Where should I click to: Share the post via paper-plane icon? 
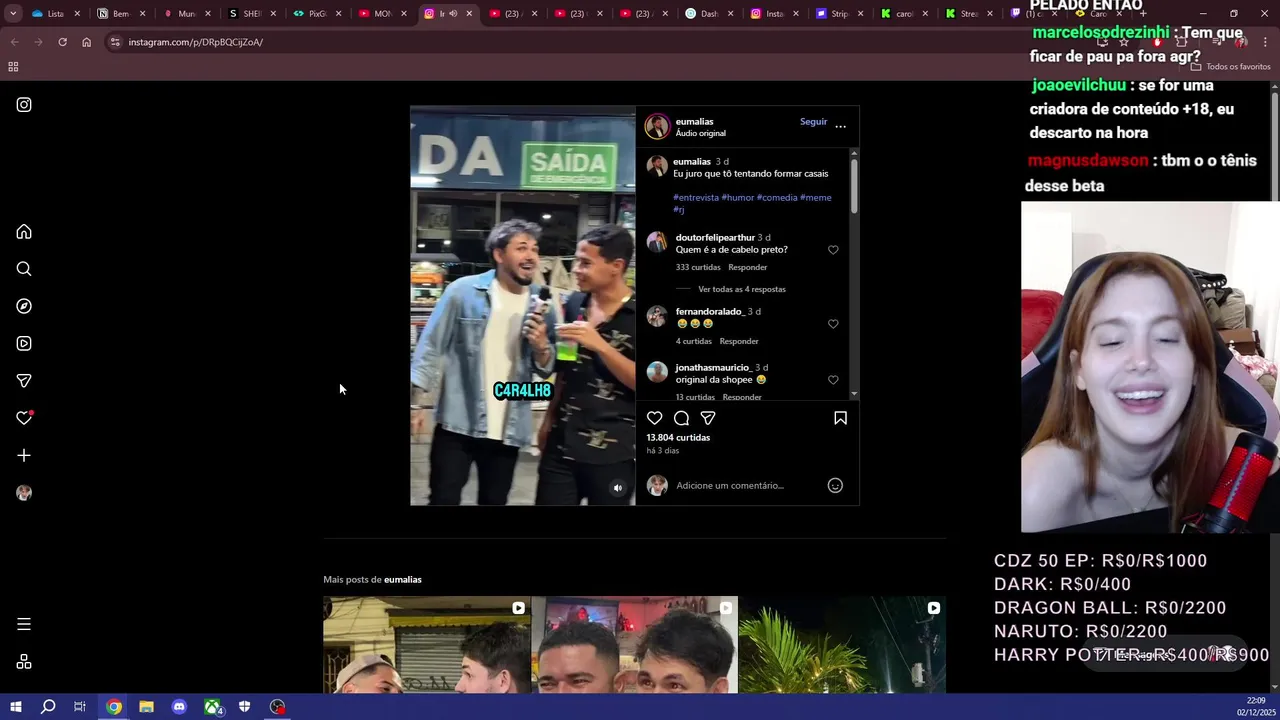pyautogui.click(x=708, y=418)
